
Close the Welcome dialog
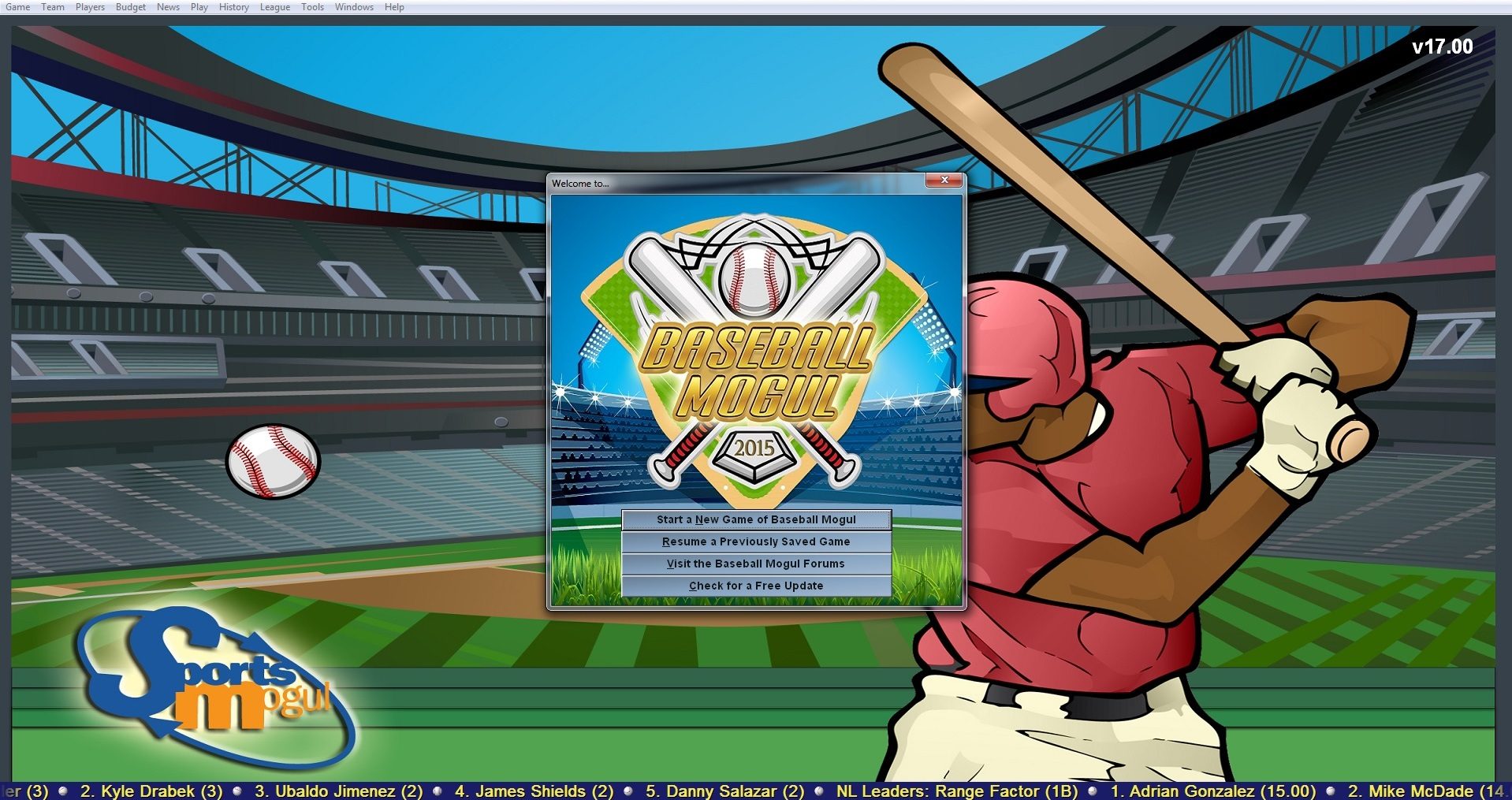point(944,180)
